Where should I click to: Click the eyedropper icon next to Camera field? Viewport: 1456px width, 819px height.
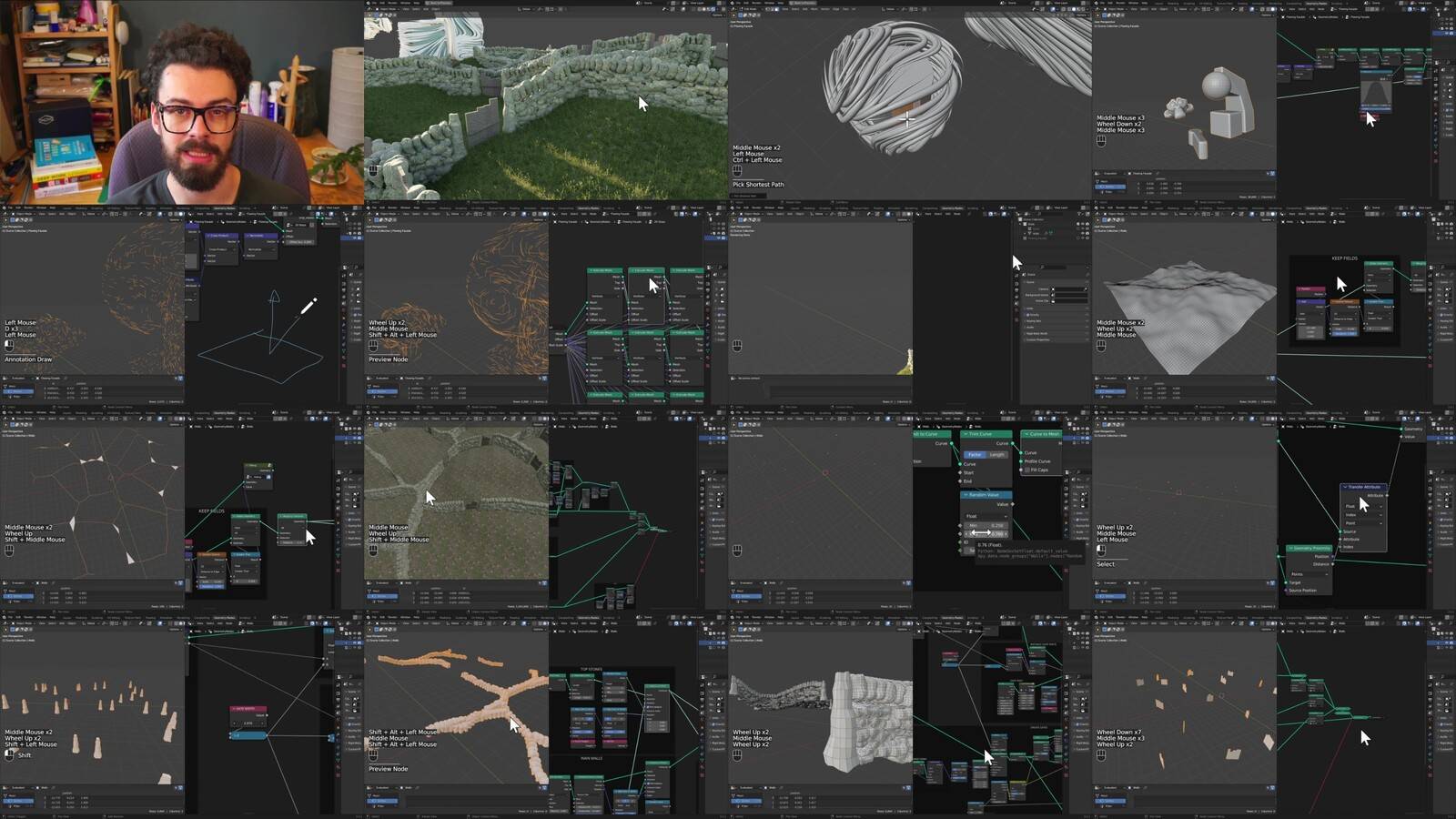tap(1084, 289)
